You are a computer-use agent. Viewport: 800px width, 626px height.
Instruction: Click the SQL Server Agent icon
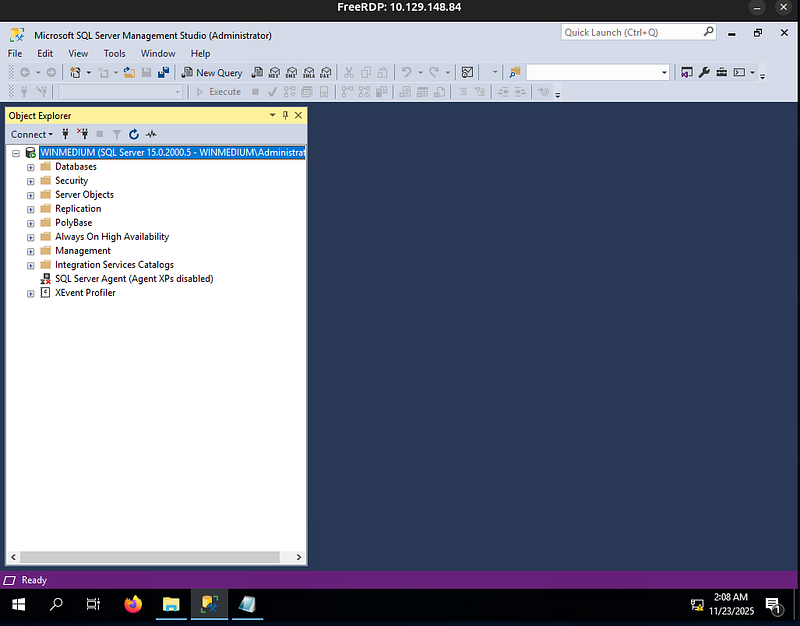coord(45,279)
